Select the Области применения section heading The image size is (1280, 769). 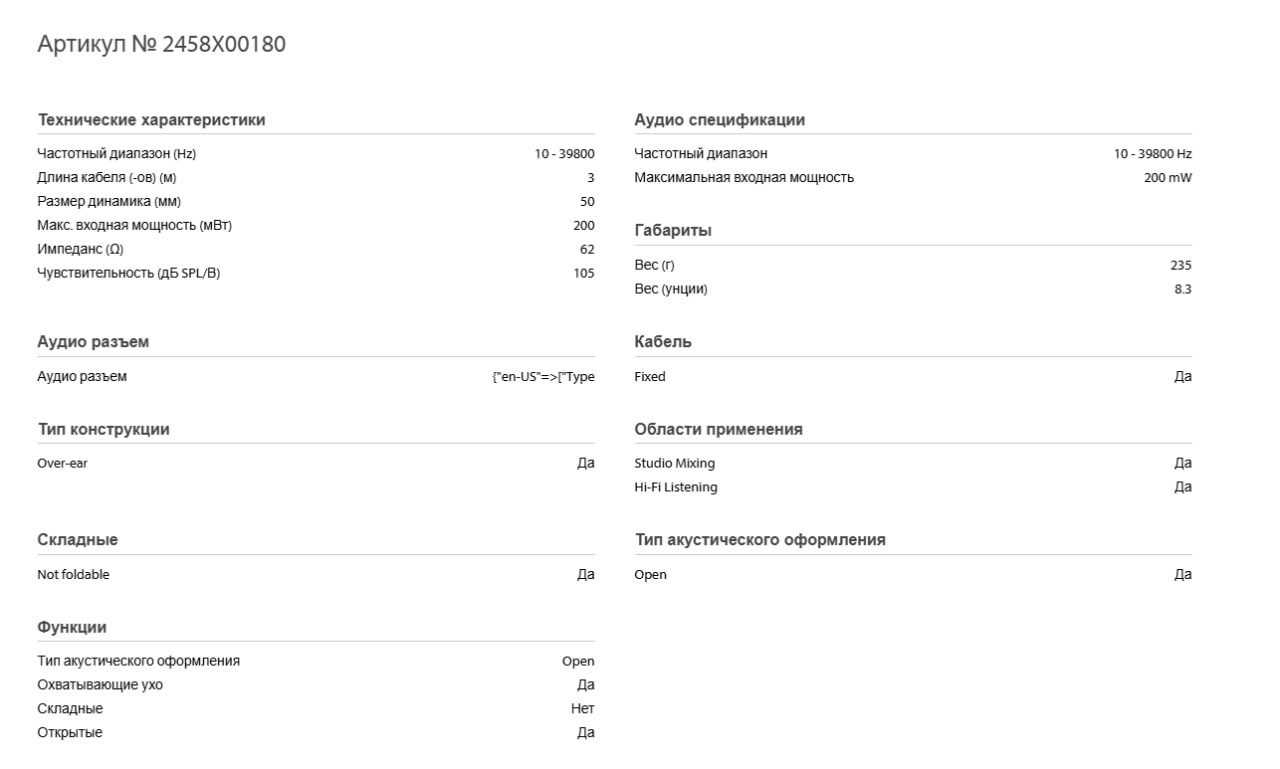(718, 429)
